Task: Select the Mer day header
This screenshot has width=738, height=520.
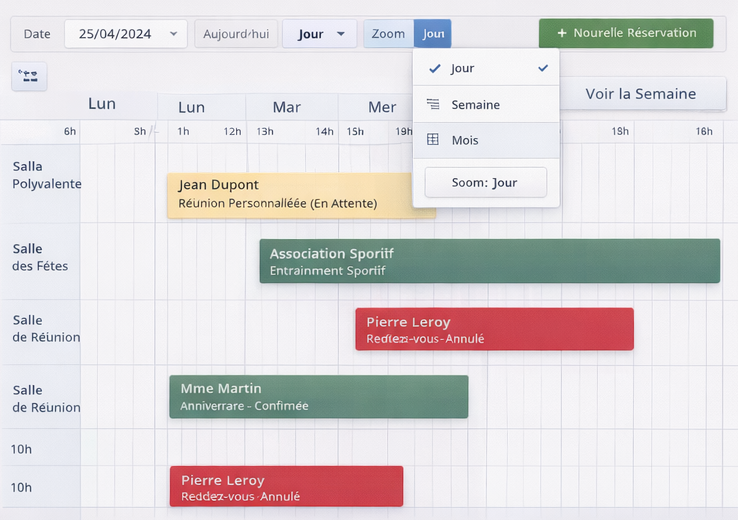Action: click(x=382, y=107)
